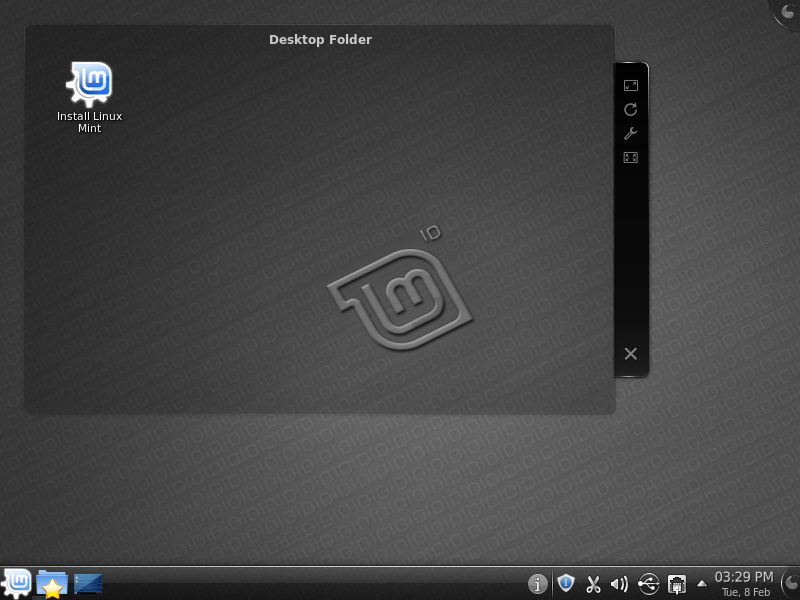
Task: Click the rotate handle on the widget toolbar
Action: click(631, 111)
